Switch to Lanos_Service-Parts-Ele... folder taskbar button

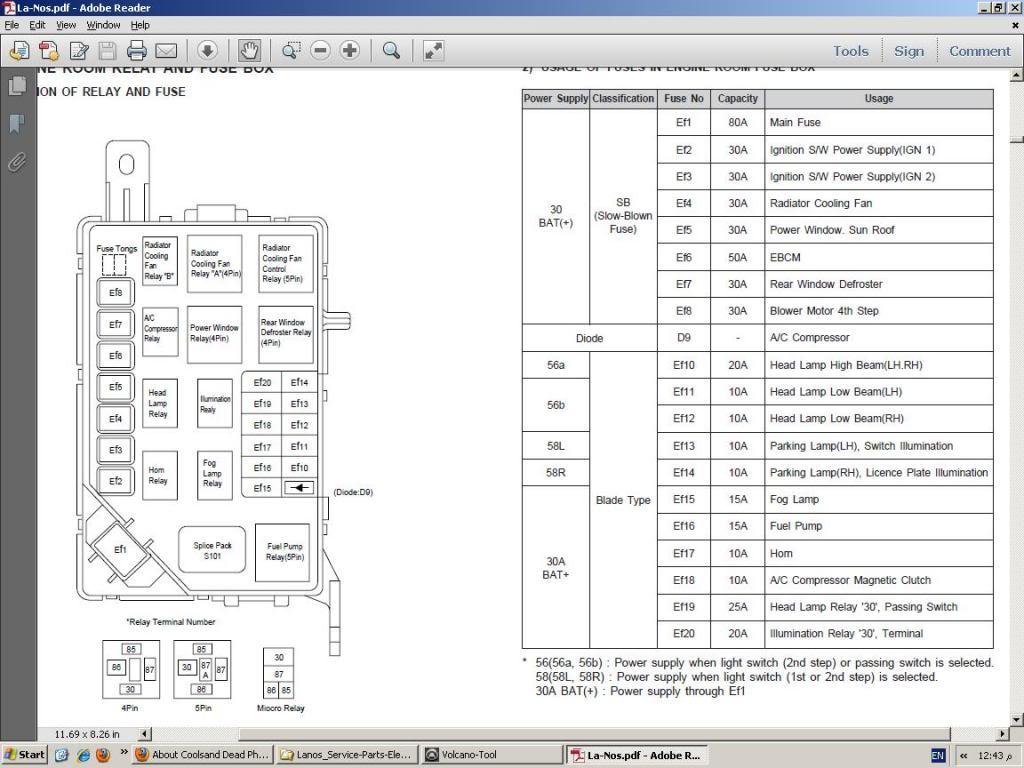click(345, 755)
